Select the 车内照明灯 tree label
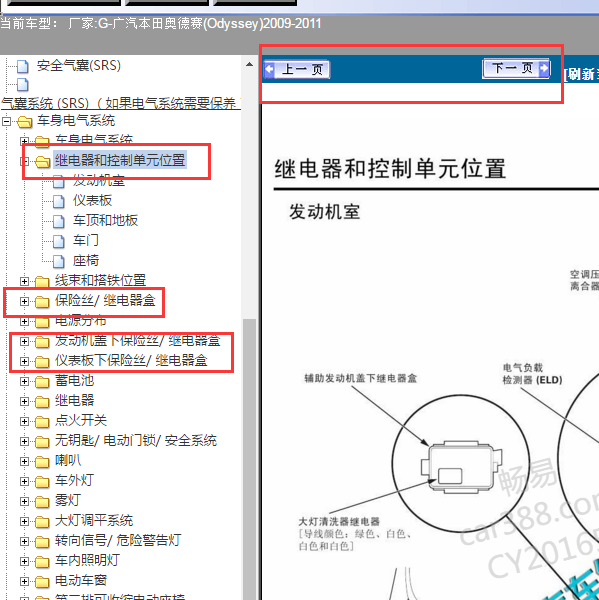The height and width of the screenshot is (600, 599). tap(87, 560)
